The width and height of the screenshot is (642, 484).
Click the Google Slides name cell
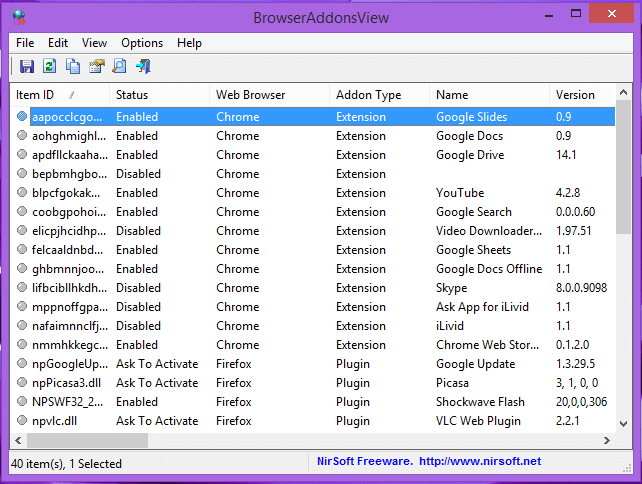[471, 117]
